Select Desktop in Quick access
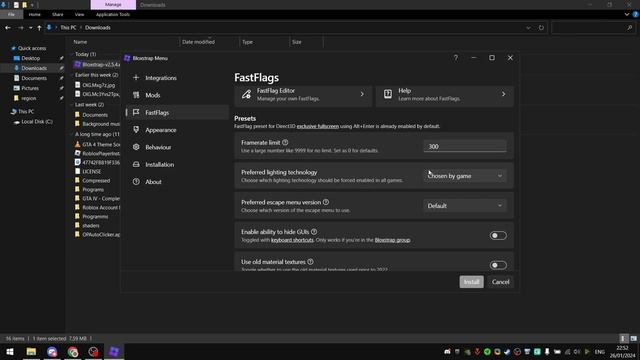Image resolution: width=640 pixels, height=360 pixels. 31,58
